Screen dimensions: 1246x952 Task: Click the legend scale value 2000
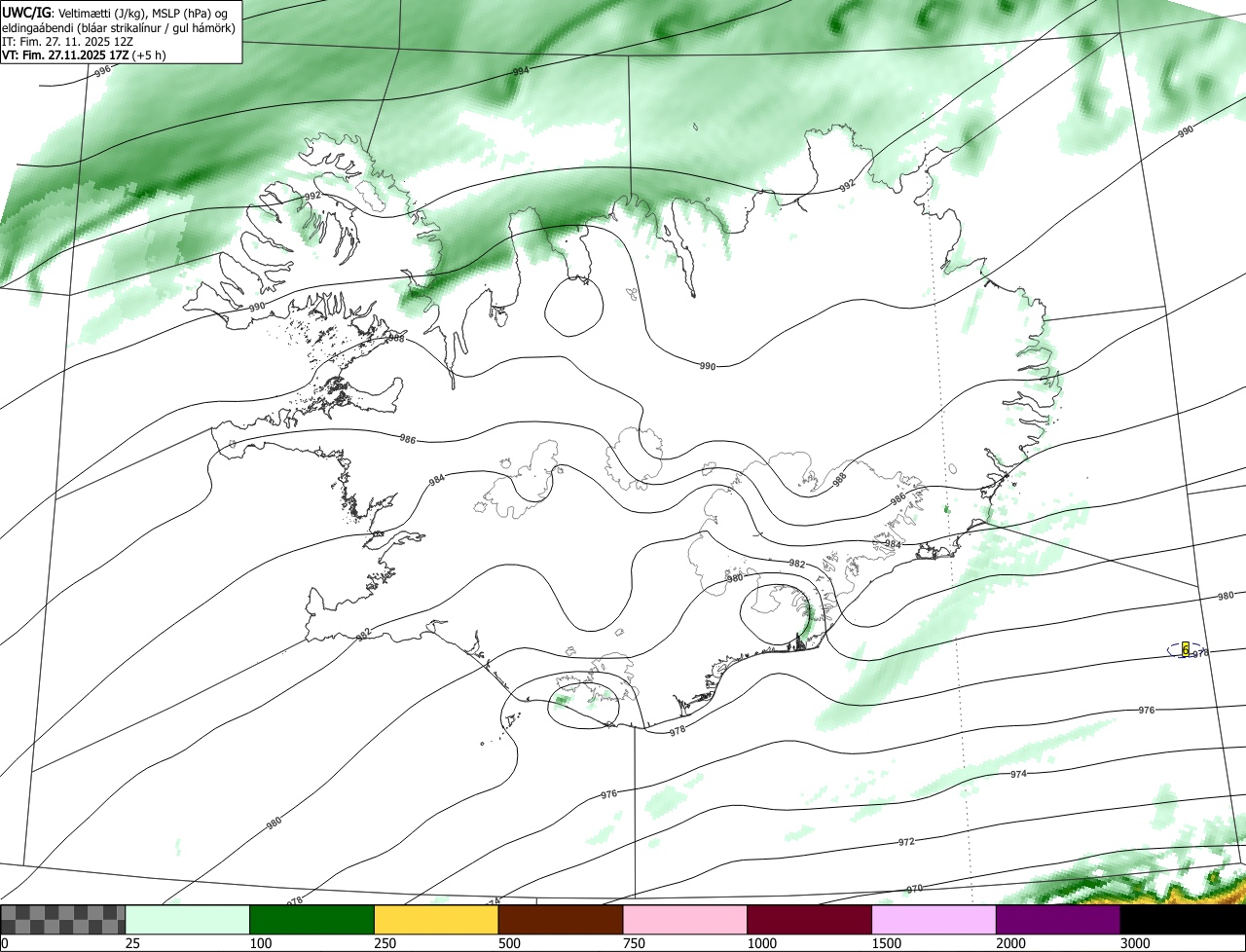(1010, 943)
